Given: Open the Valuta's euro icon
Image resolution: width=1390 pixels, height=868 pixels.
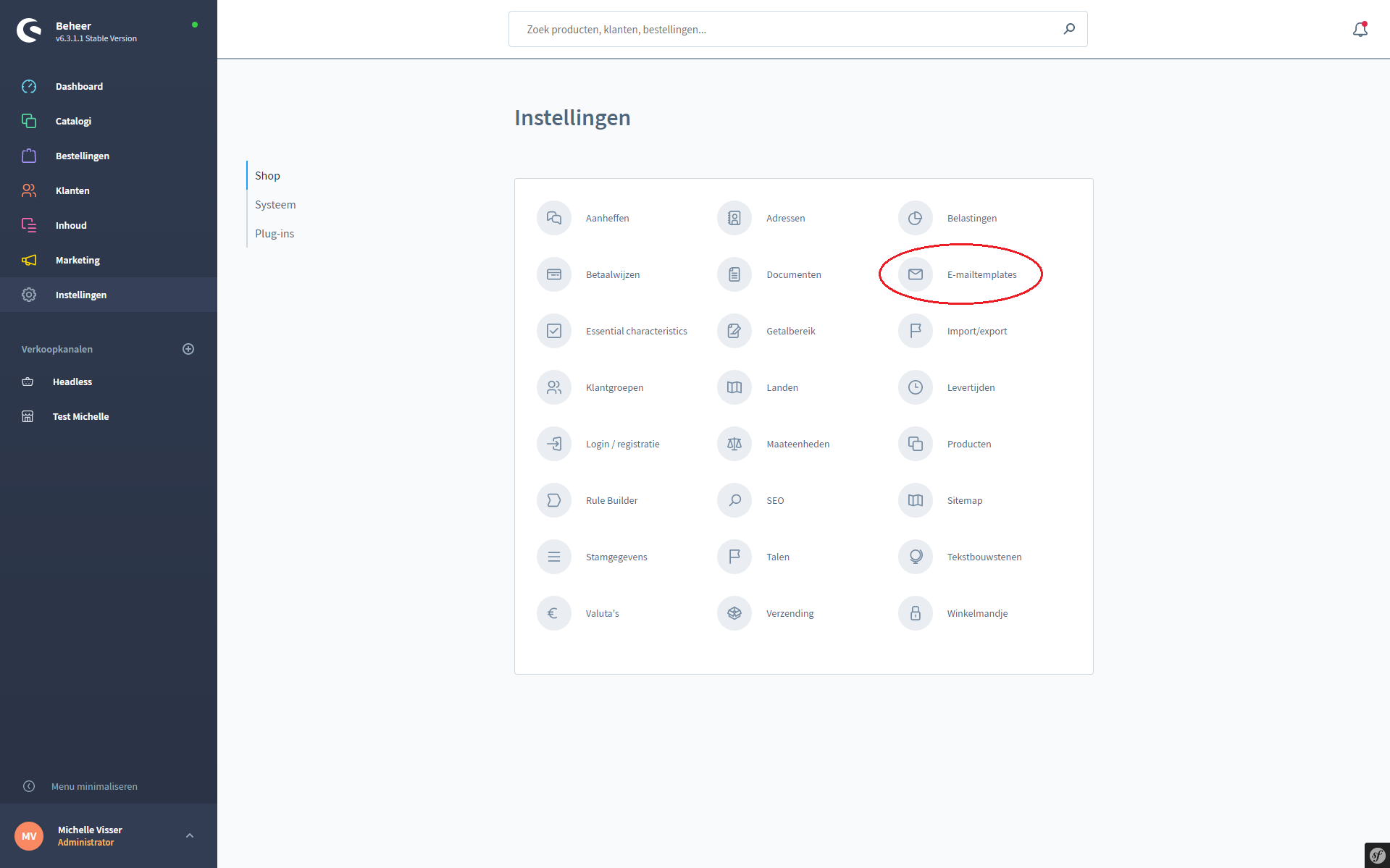Looking at the screenshot, I should pyautogui.click(x=554, y=613).
